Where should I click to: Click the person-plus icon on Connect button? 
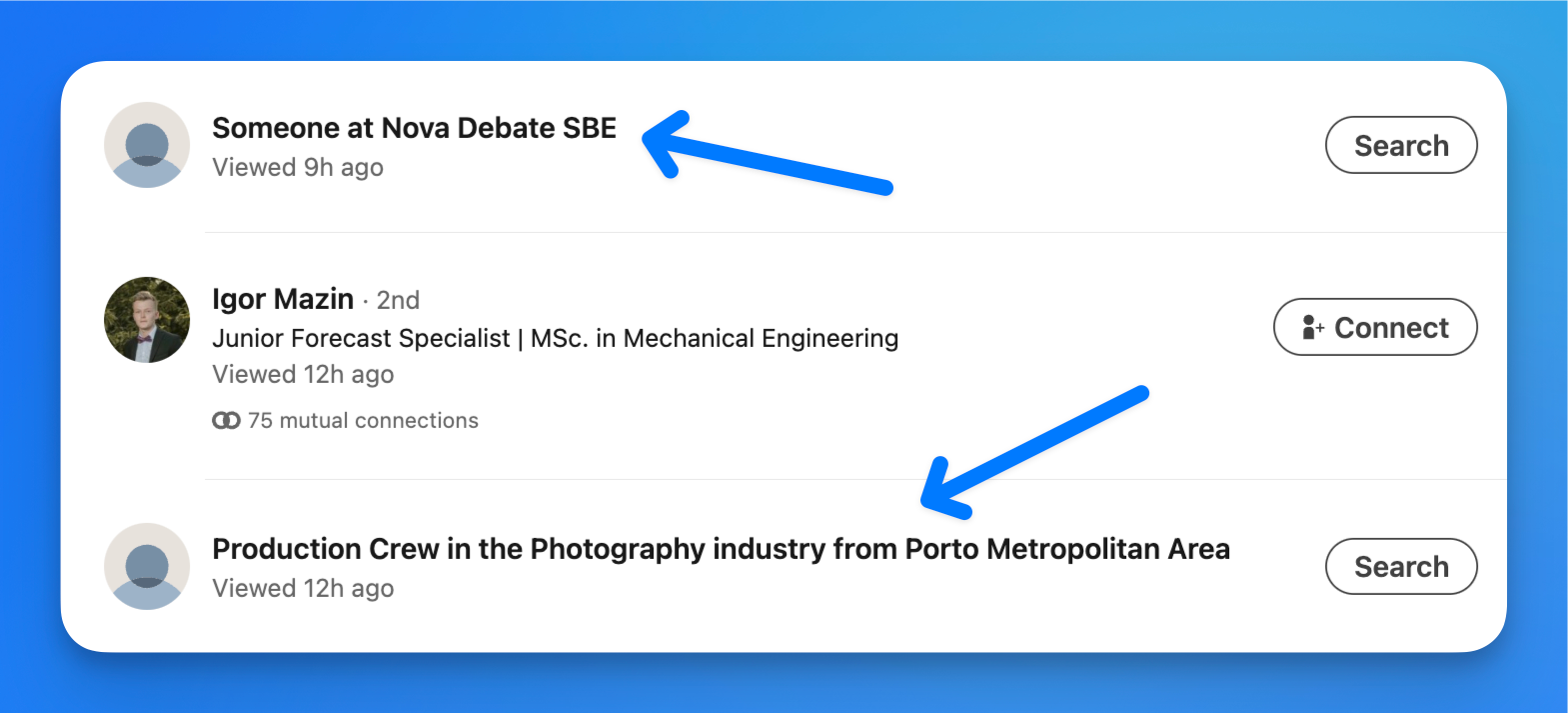coord(1312,327)
